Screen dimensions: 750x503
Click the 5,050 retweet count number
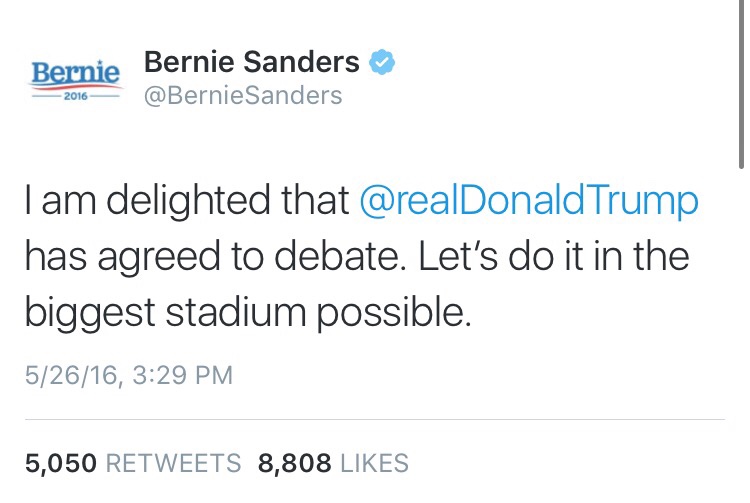pos(60,463)
